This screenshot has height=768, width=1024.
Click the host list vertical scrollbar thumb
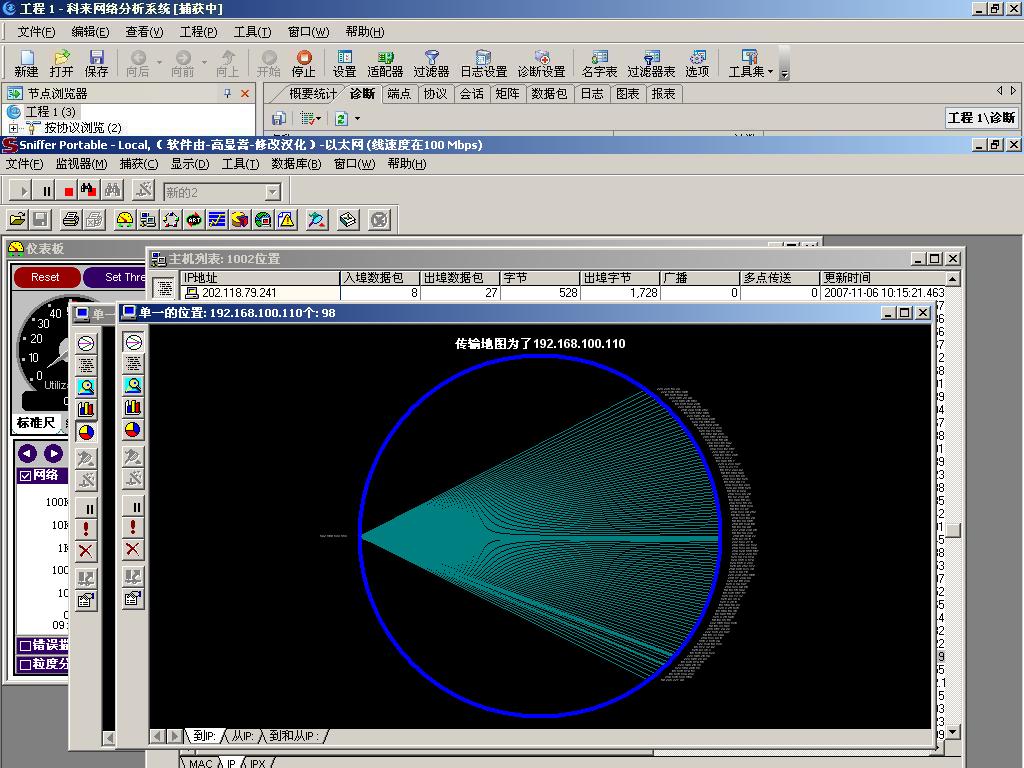pos(954,531)
